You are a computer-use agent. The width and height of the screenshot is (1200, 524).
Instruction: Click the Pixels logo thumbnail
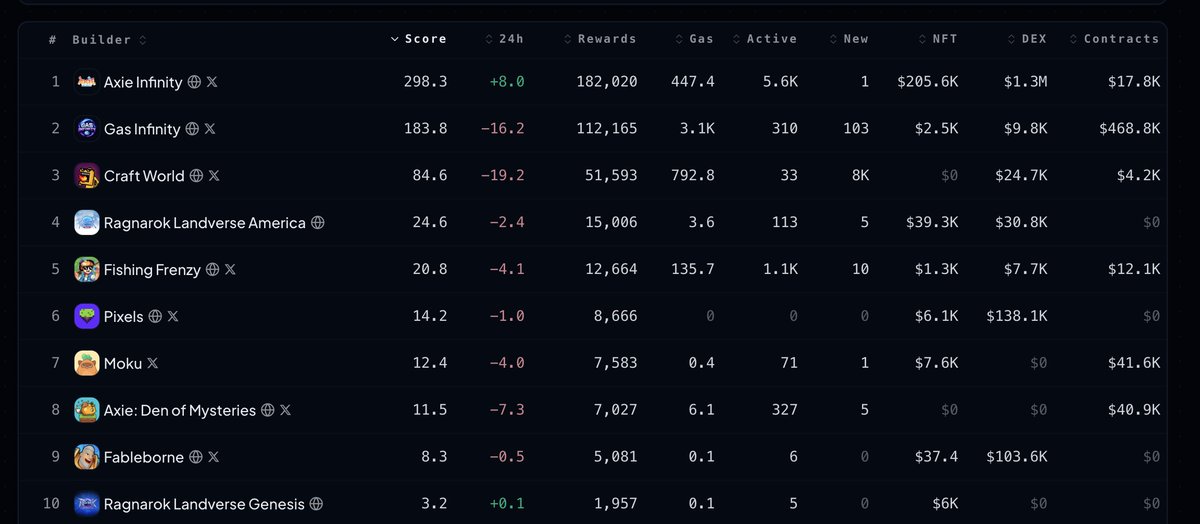click(x=87, y=316)
